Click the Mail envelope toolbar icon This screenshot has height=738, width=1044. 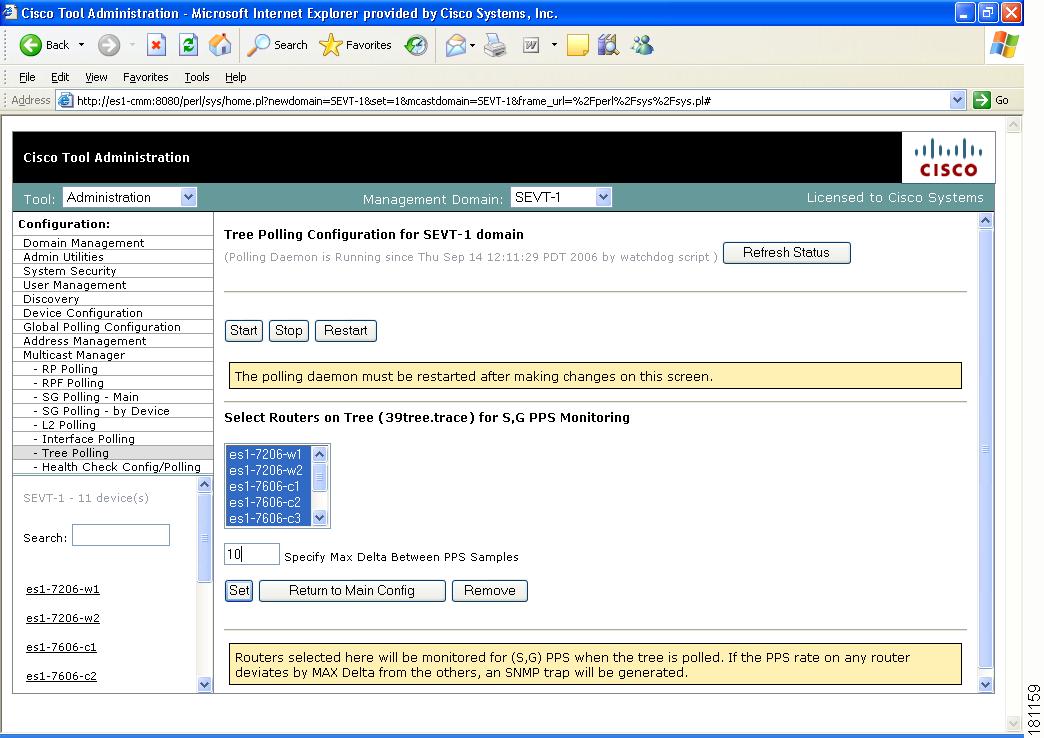click(455, 45)
